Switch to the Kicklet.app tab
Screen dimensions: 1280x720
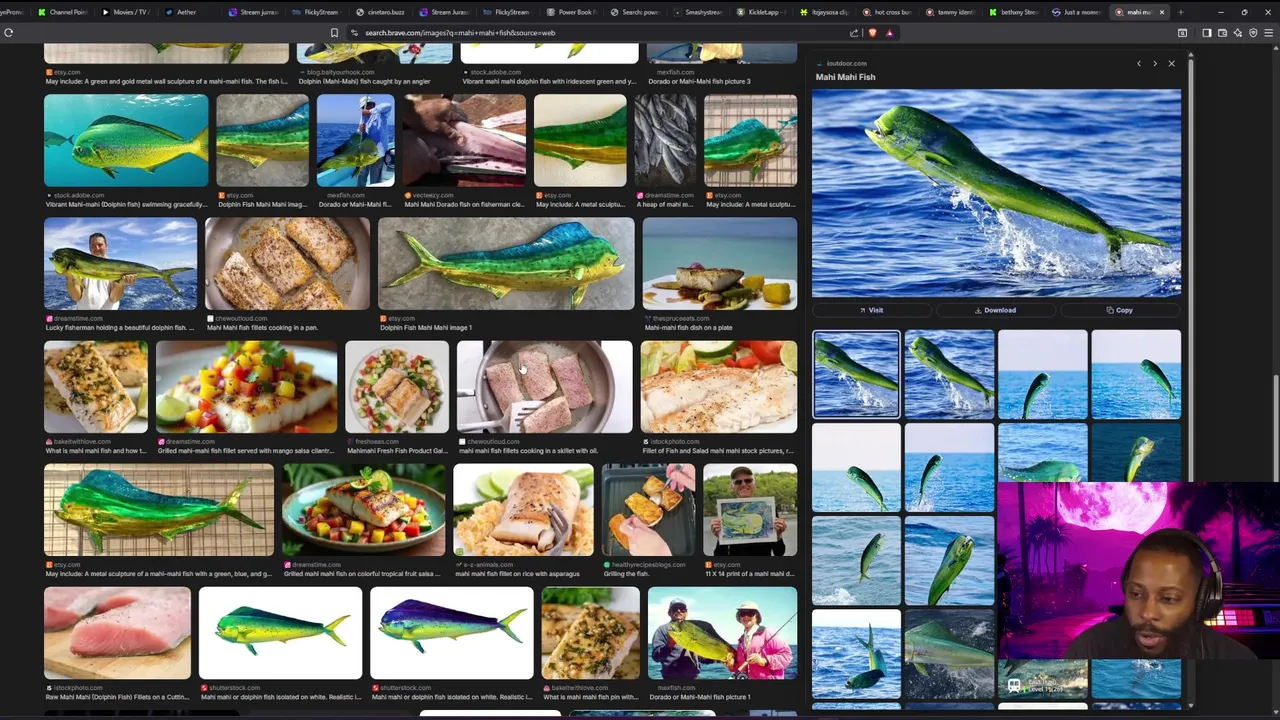click(762, 12)
